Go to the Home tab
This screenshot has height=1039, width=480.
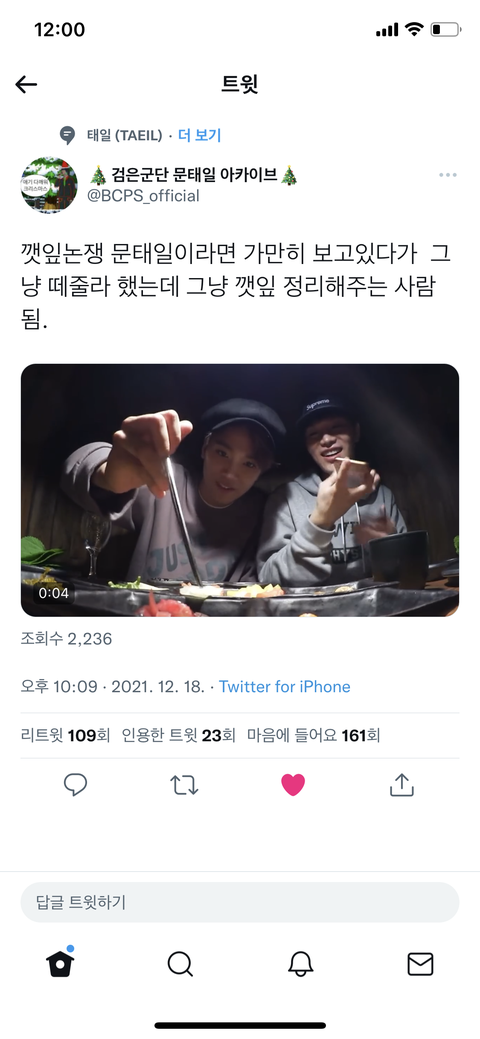coord(60,962)
